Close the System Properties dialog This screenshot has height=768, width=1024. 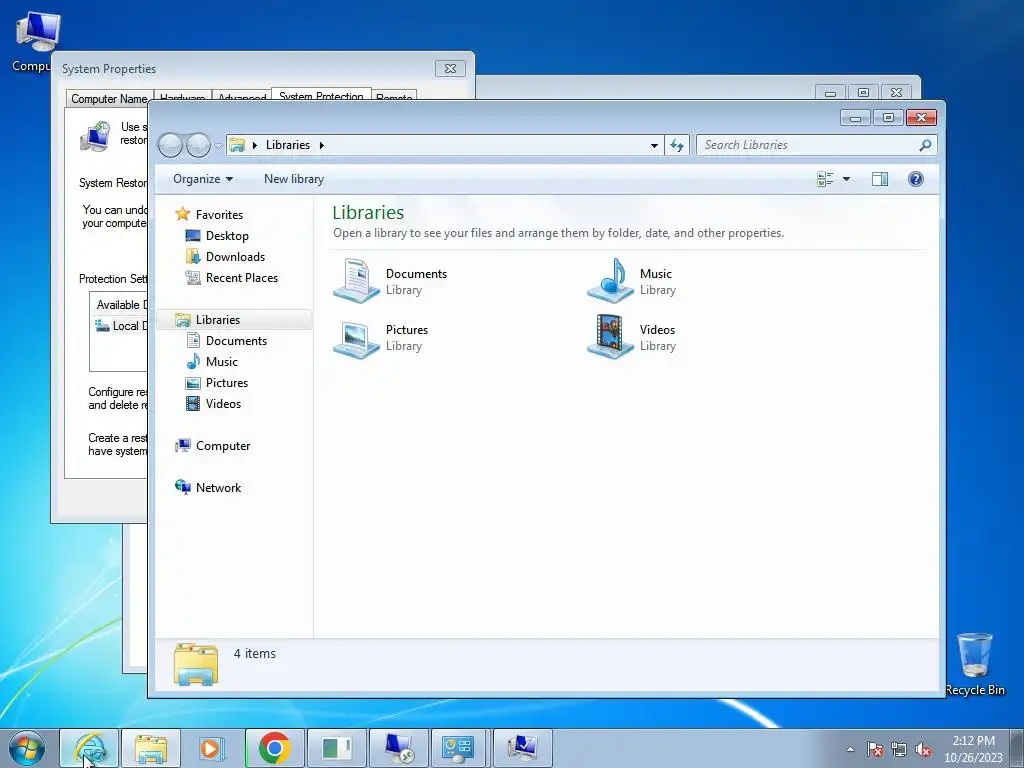coord(450,69)
